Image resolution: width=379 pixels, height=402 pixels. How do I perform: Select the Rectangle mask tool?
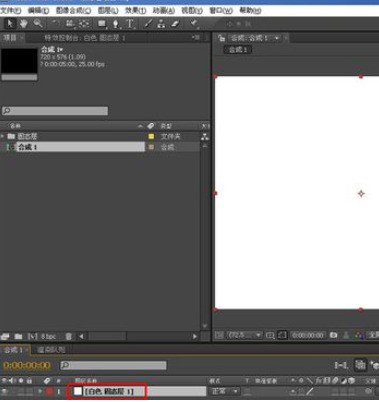101,24
